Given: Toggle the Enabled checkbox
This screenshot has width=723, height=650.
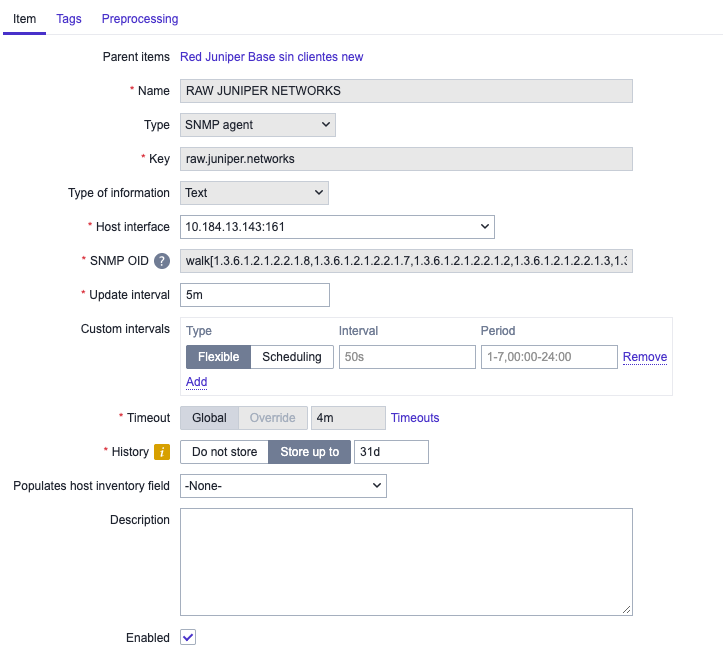Looking at the screenshot, I should (188, 638).
